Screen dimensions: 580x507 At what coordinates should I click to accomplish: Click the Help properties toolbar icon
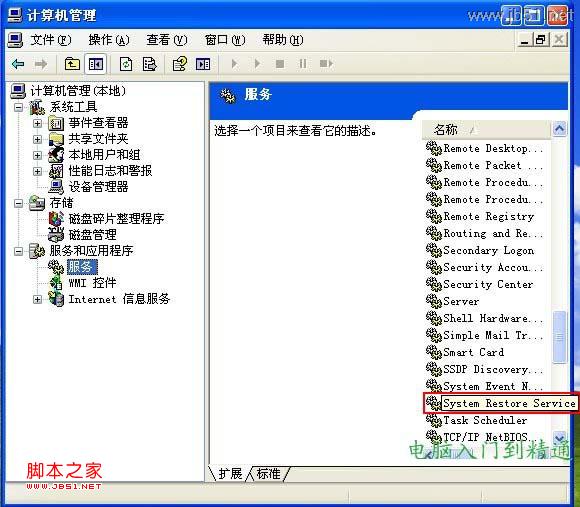pyautogui.click(x=180, y=64)
